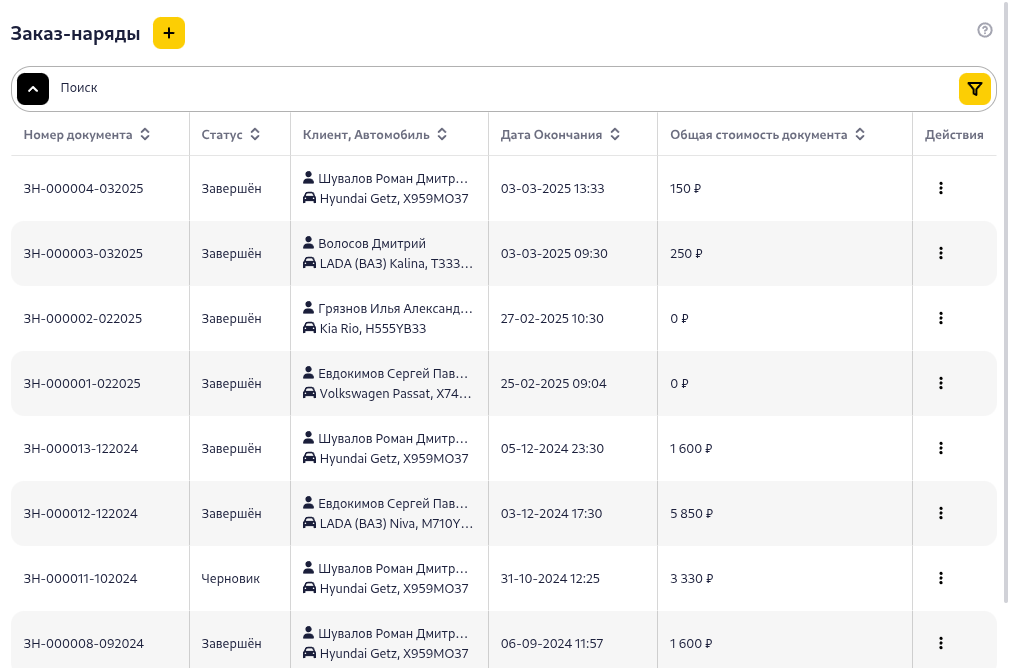Open actions menu for ЗН-000002-022025
The image size is (1009, 668).
[940, 318]
